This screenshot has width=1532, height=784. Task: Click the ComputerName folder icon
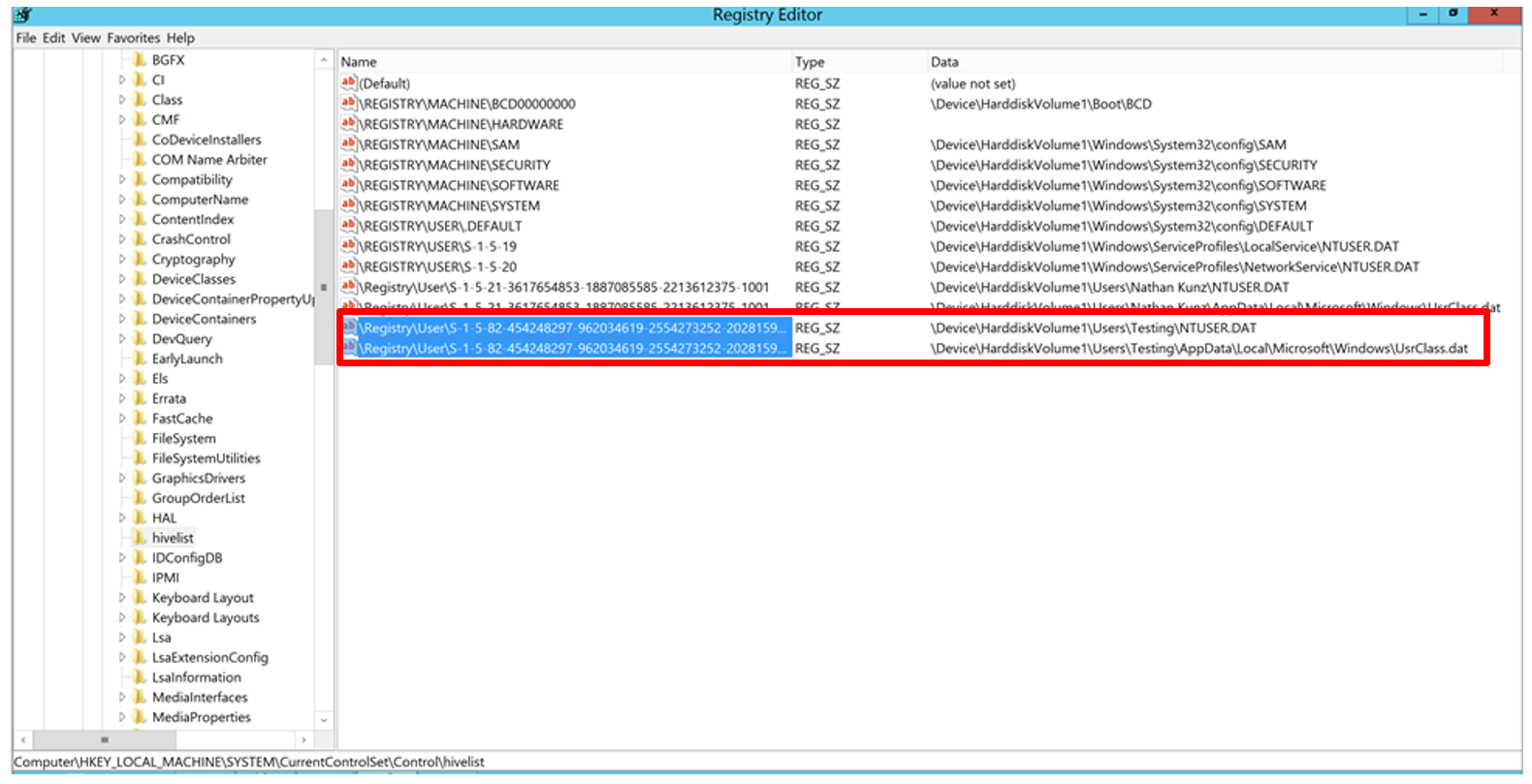140,199
